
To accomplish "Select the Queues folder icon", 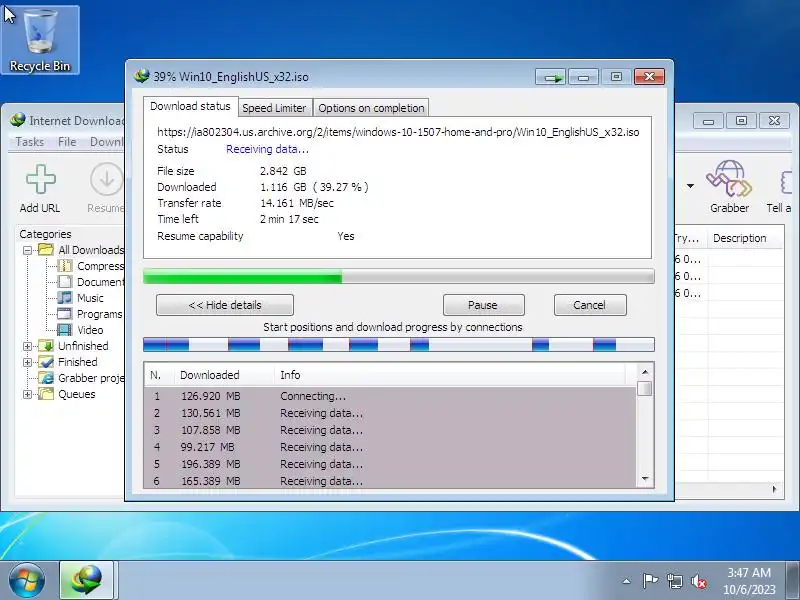I will tap(46, 394).
